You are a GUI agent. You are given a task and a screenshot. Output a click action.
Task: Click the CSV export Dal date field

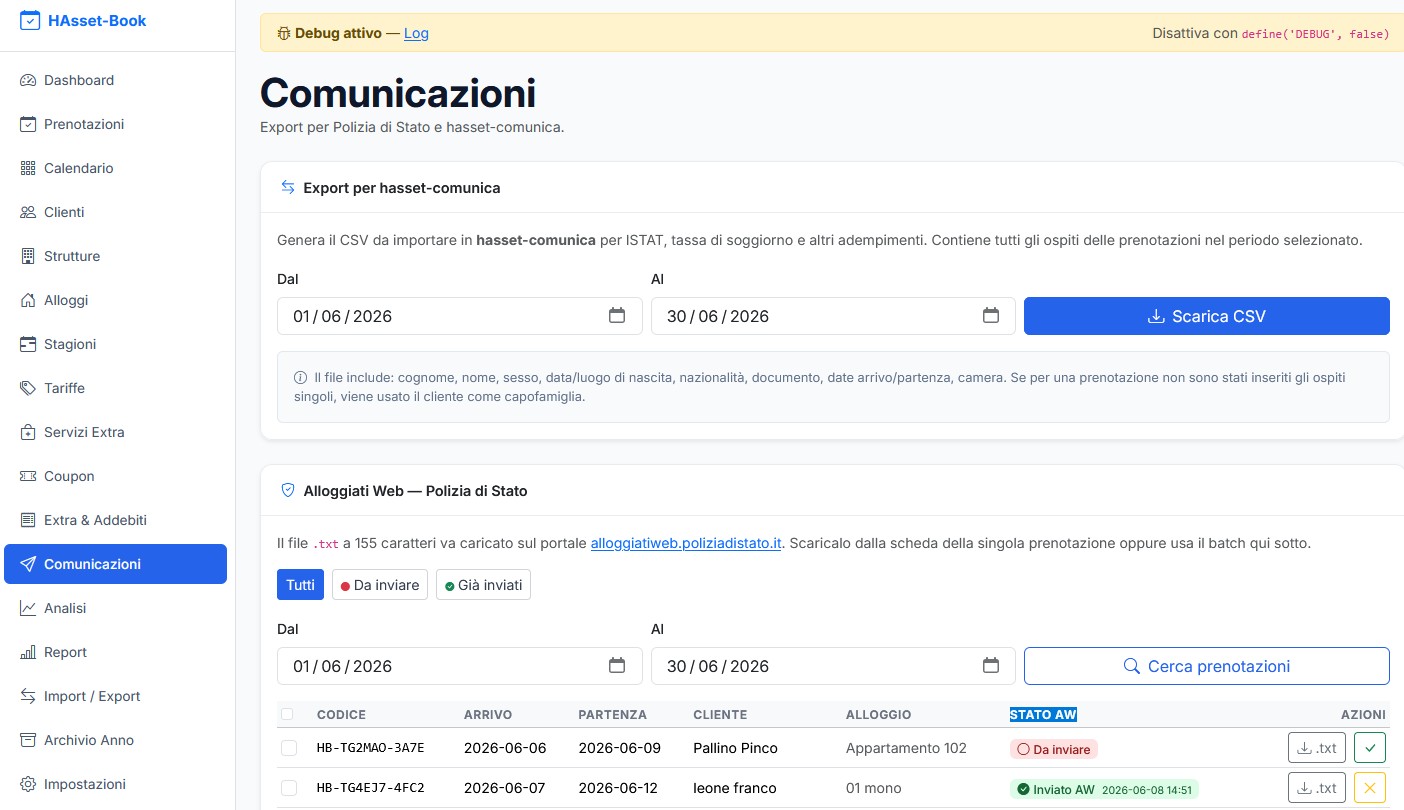(460, 316)
